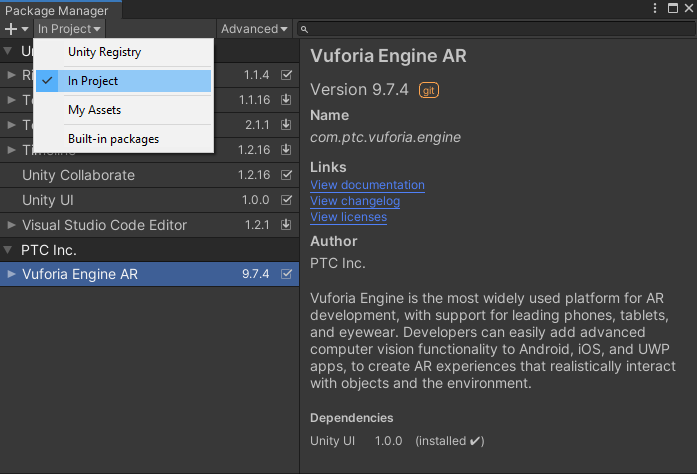
Task: Expand Visual Studio Code Editor entry
Action: tap(11, 225)
